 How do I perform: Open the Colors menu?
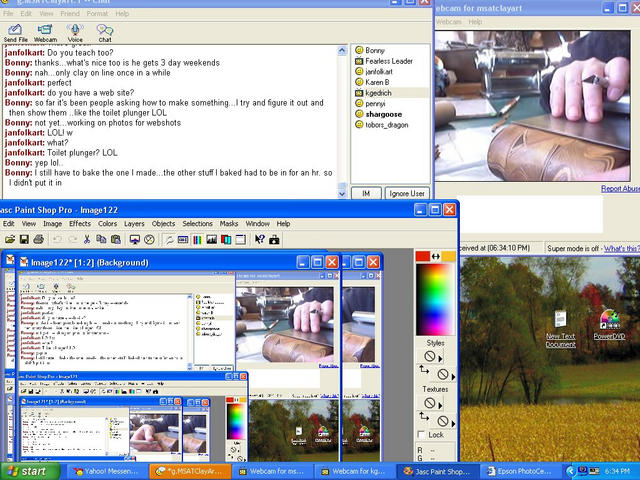pyautogui.click(x=107, y=224)
